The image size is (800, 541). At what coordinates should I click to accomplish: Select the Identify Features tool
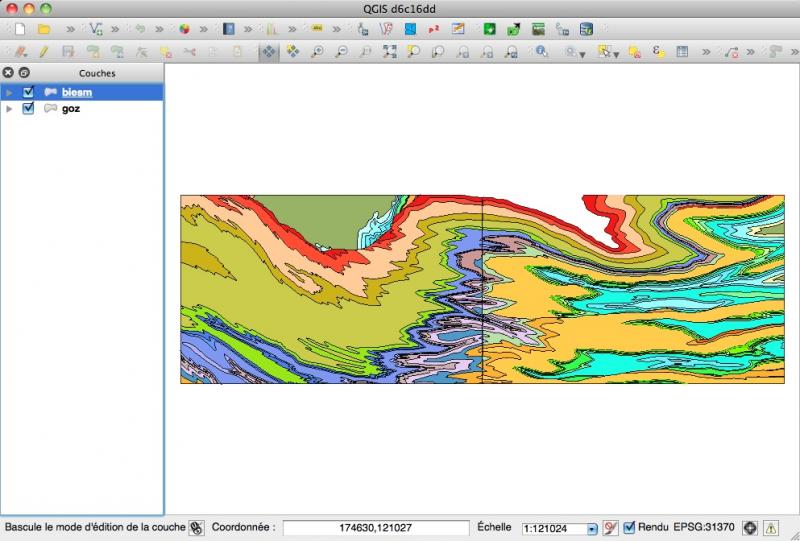click(x=540, y=51)
